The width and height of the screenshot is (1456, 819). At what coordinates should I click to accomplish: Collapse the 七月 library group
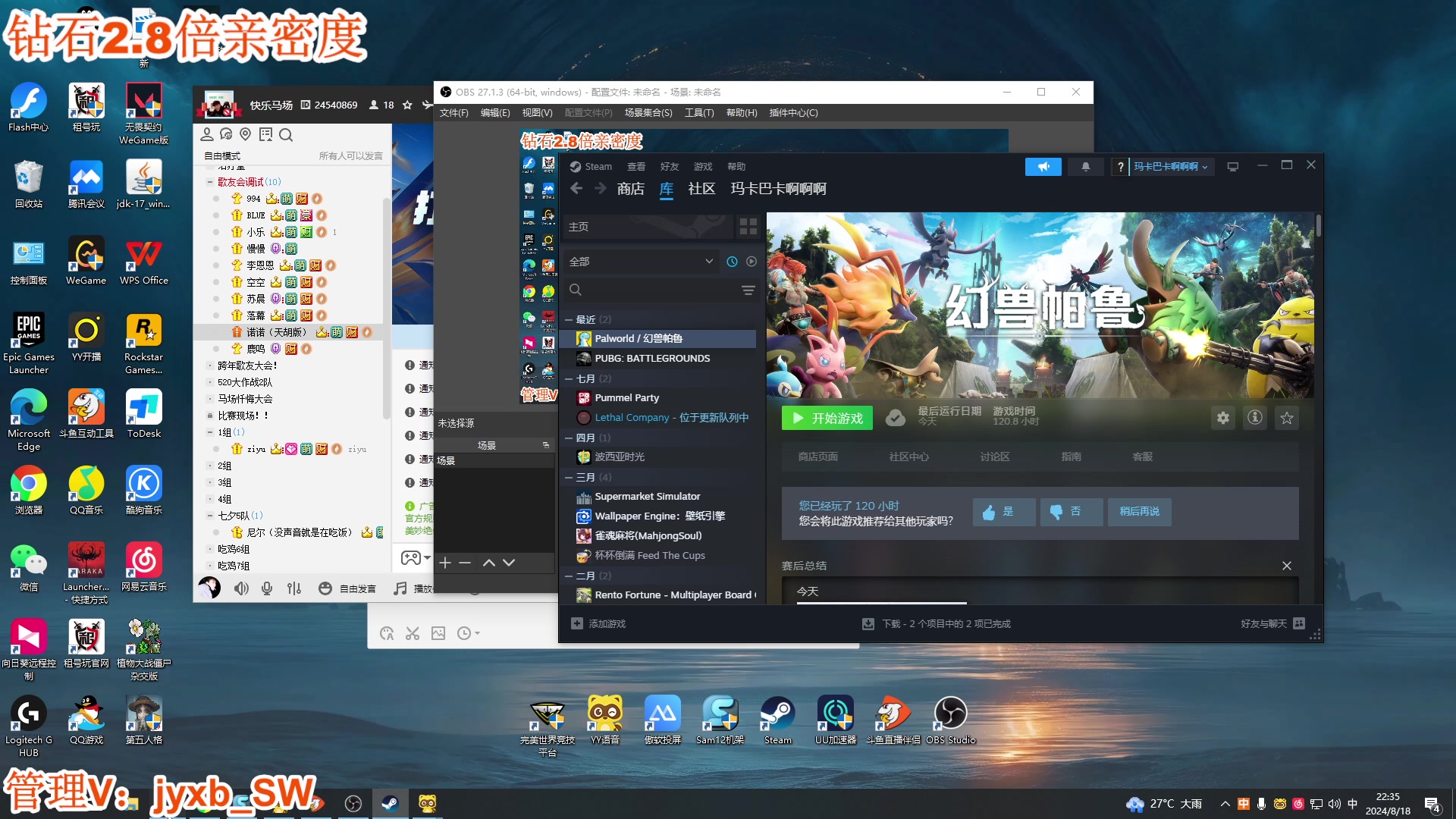[569, 378]
